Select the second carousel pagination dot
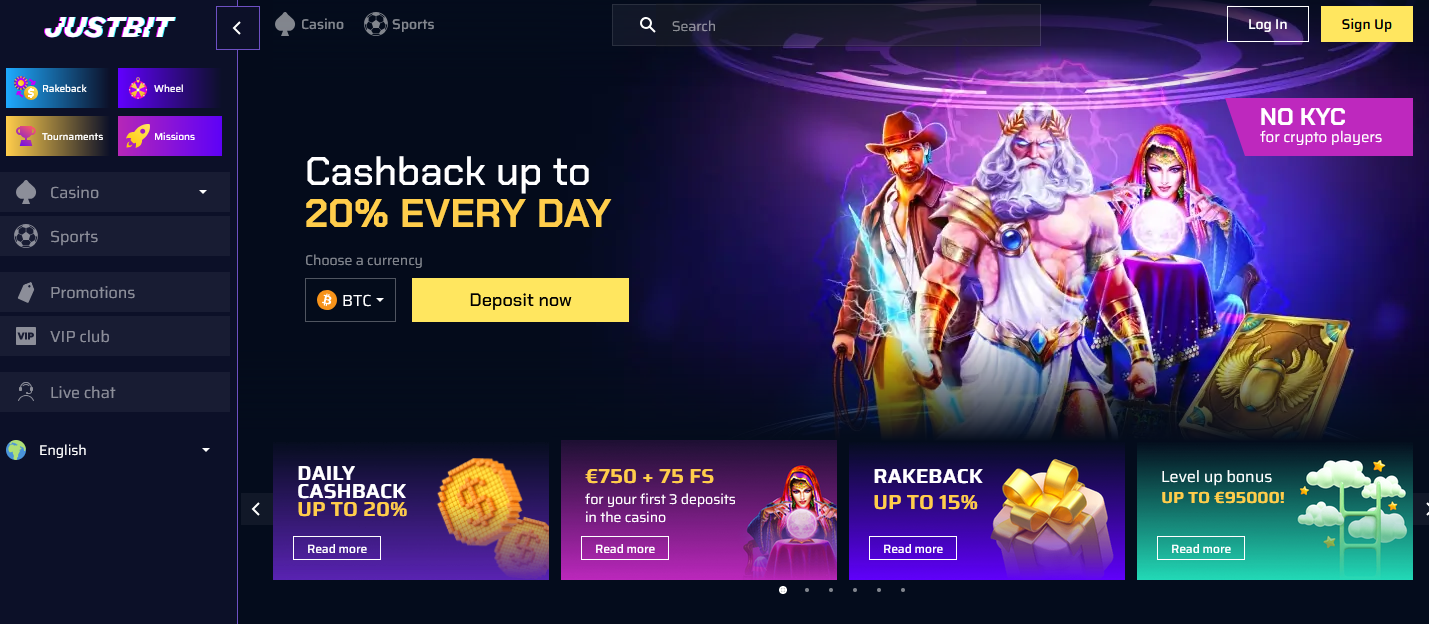This screenshot has height=624, width=1429. [x=807, y=590]
